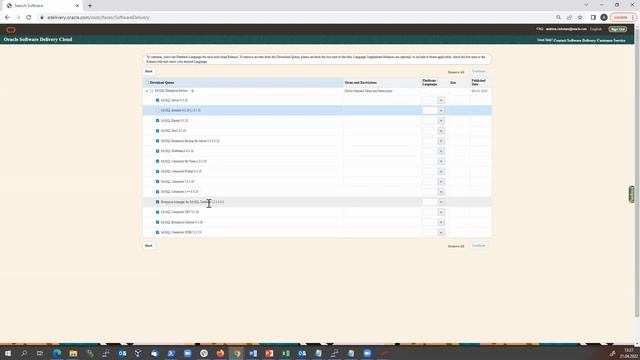Open platform dropdown for MySQL Installer row
Screen dimensions: 640x360
point(441,111)
